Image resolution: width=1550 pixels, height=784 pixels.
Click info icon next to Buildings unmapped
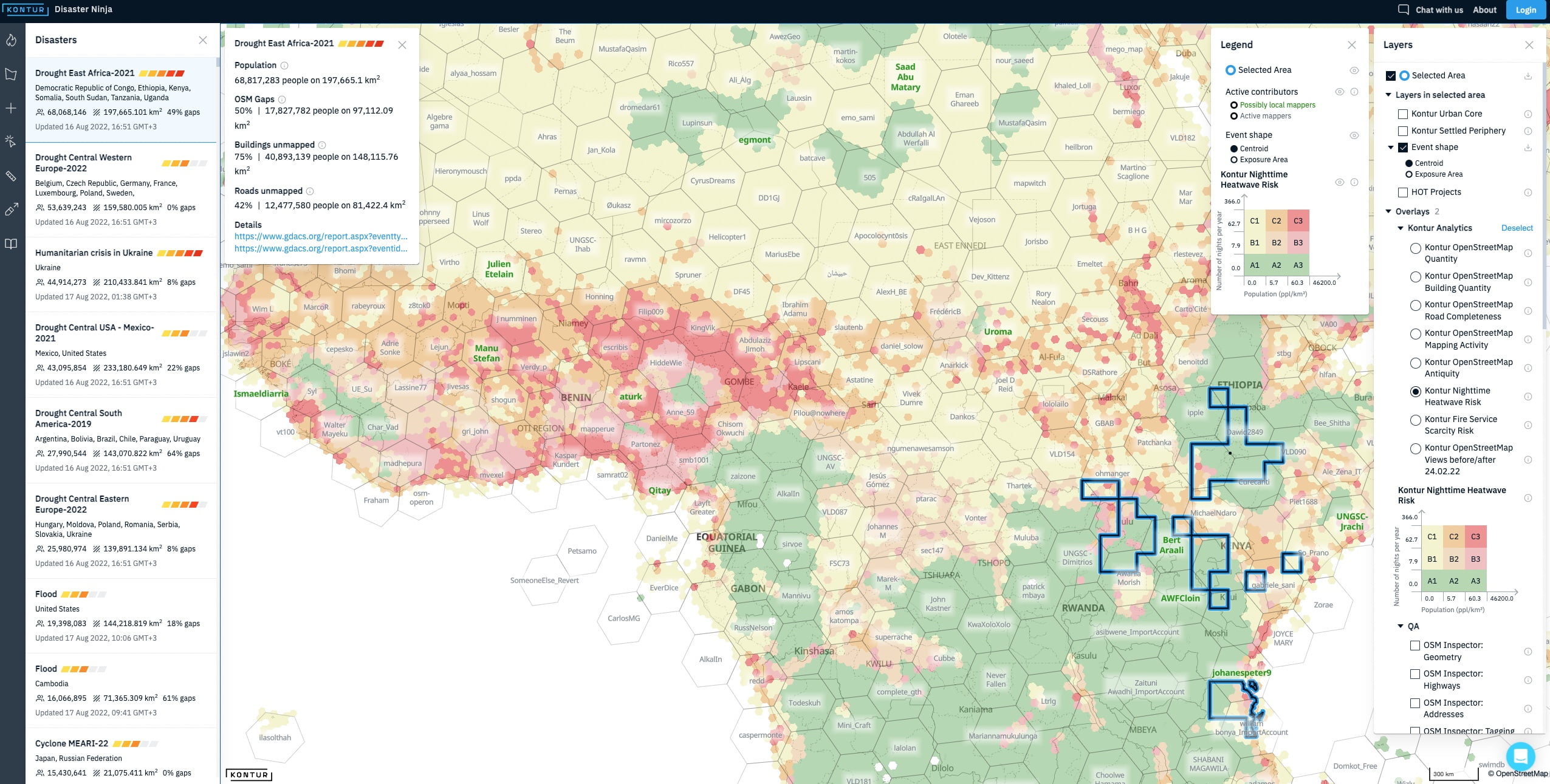pos(322,145)
